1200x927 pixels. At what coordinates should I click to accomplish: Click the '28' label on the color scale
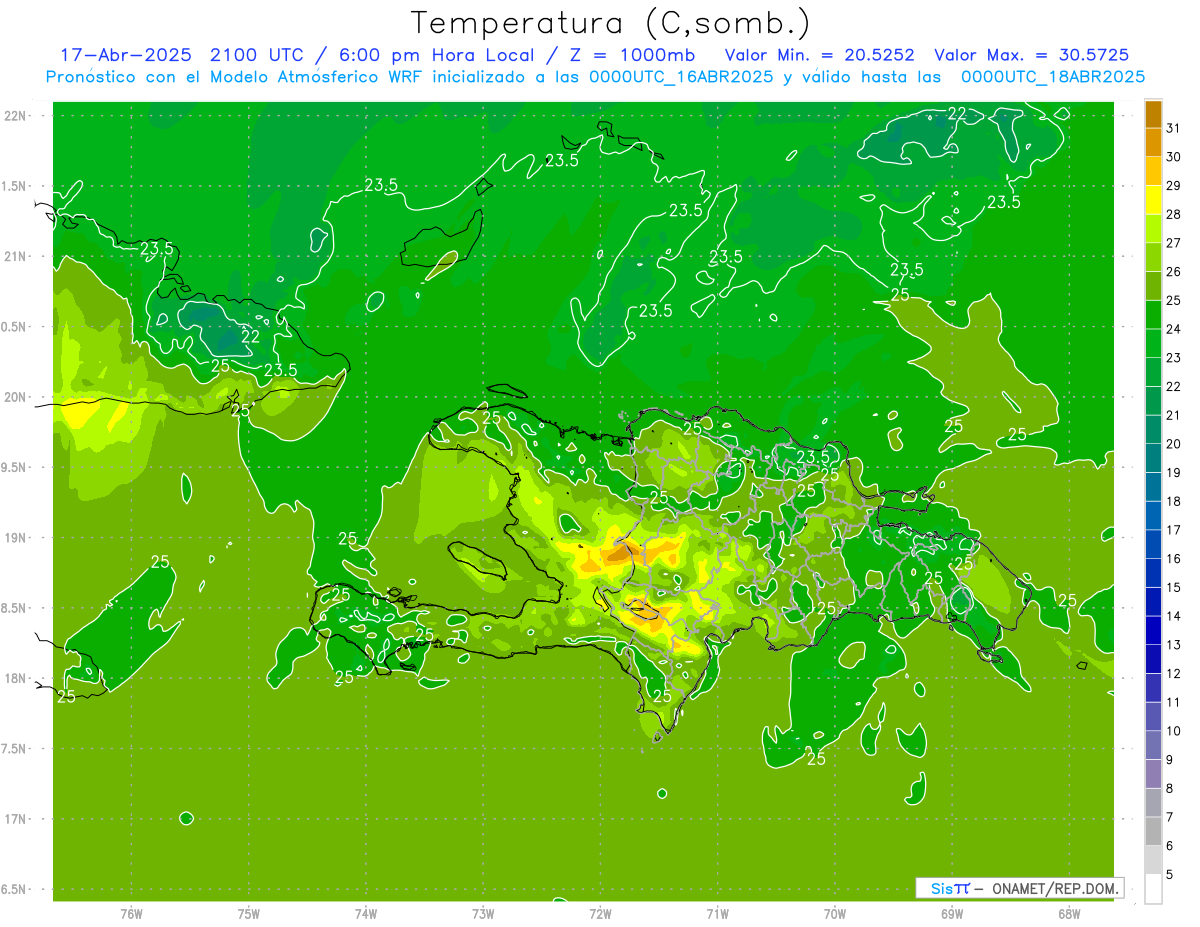1174,214
